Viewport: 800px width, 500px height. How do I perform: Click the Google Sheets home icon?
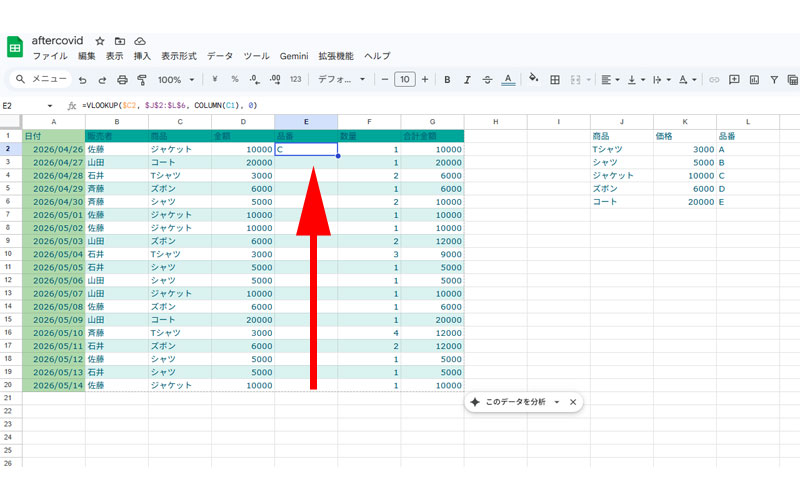tap(15, 47)
